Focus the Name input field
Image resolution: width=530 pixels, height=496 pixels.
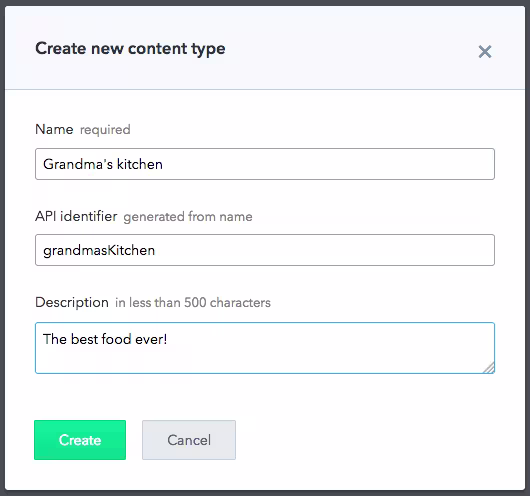tap(265, 164)
